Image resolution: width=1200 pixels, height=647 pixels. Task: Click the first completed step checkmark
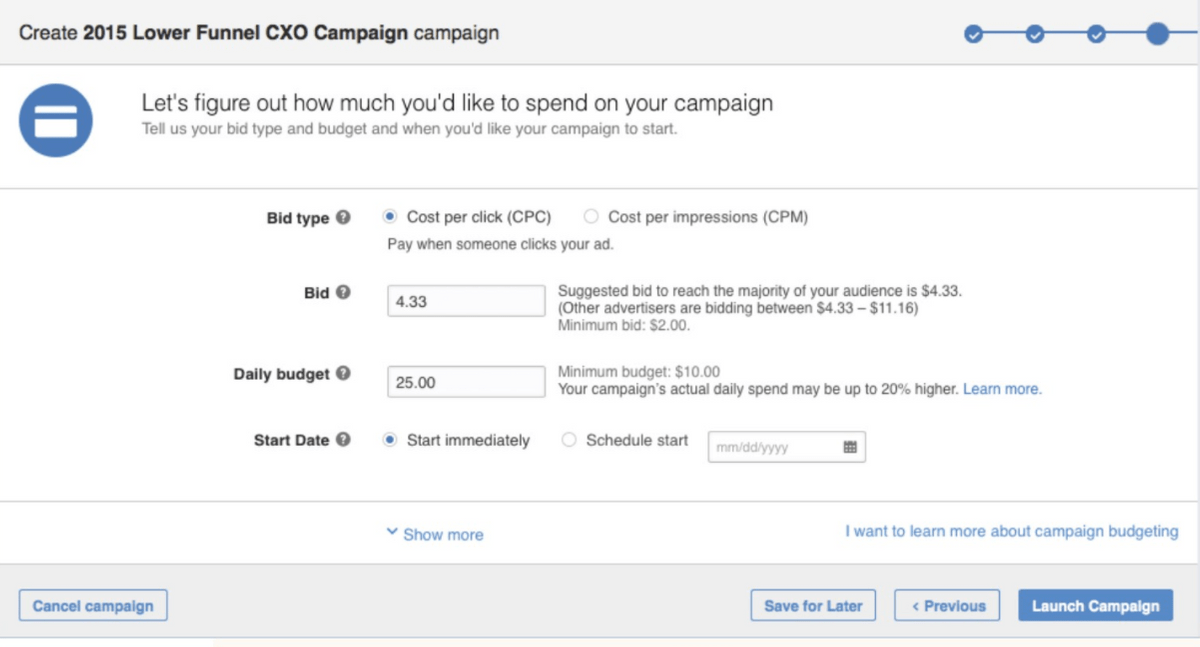tap(973, 35)
